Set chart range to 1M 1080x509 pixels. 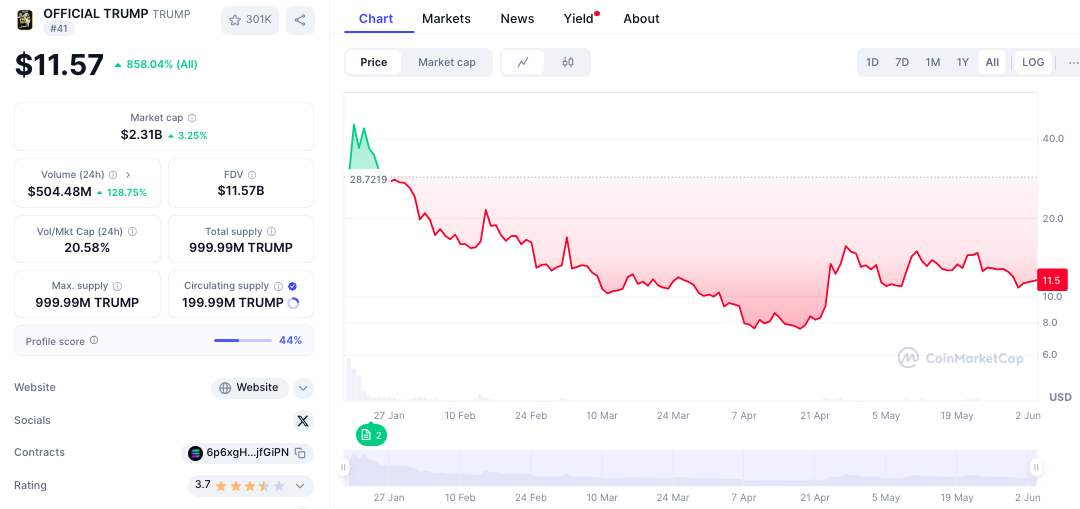click(933, 63)
